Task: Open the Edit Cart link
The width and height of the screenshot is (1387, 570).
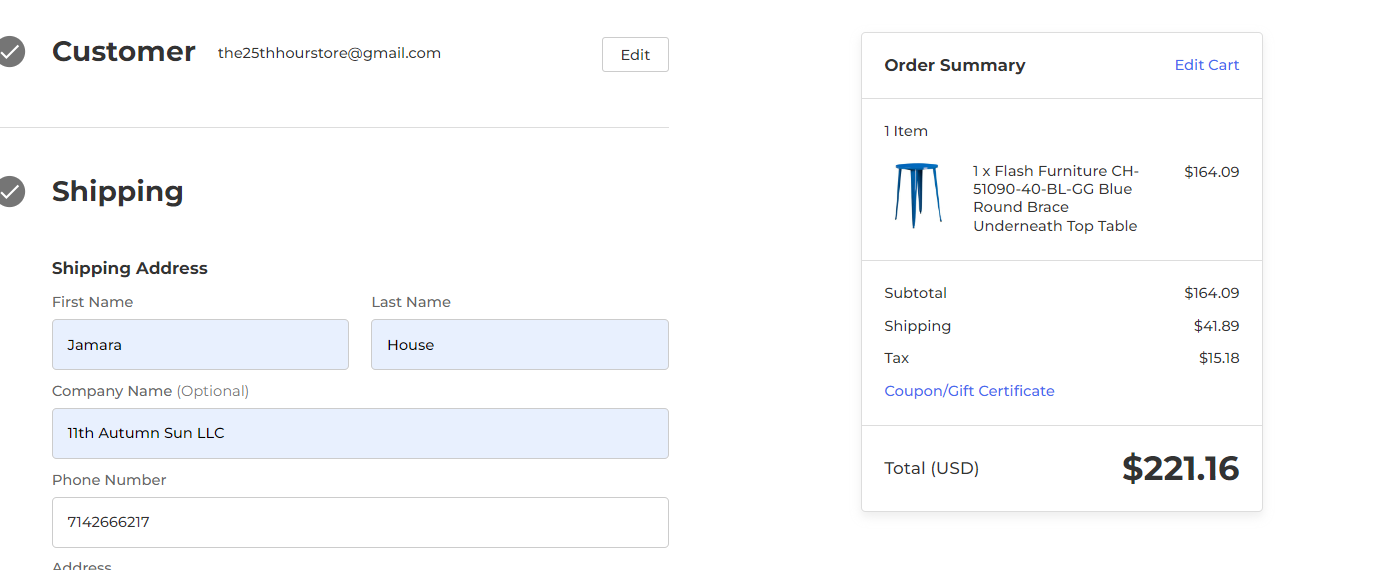Action: pos(1206,65)
